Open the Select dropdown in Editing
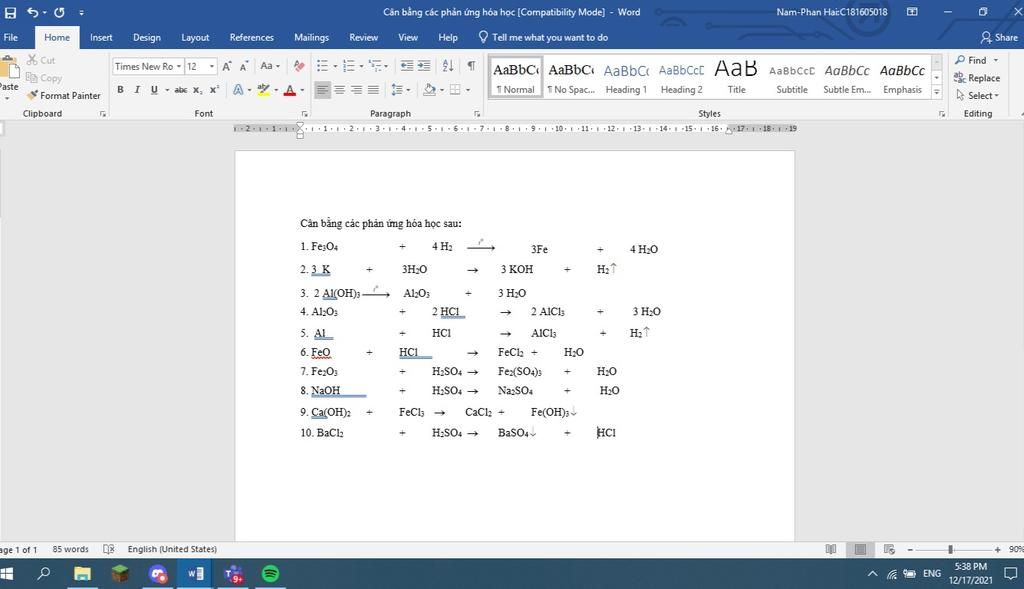 point(977,95)
